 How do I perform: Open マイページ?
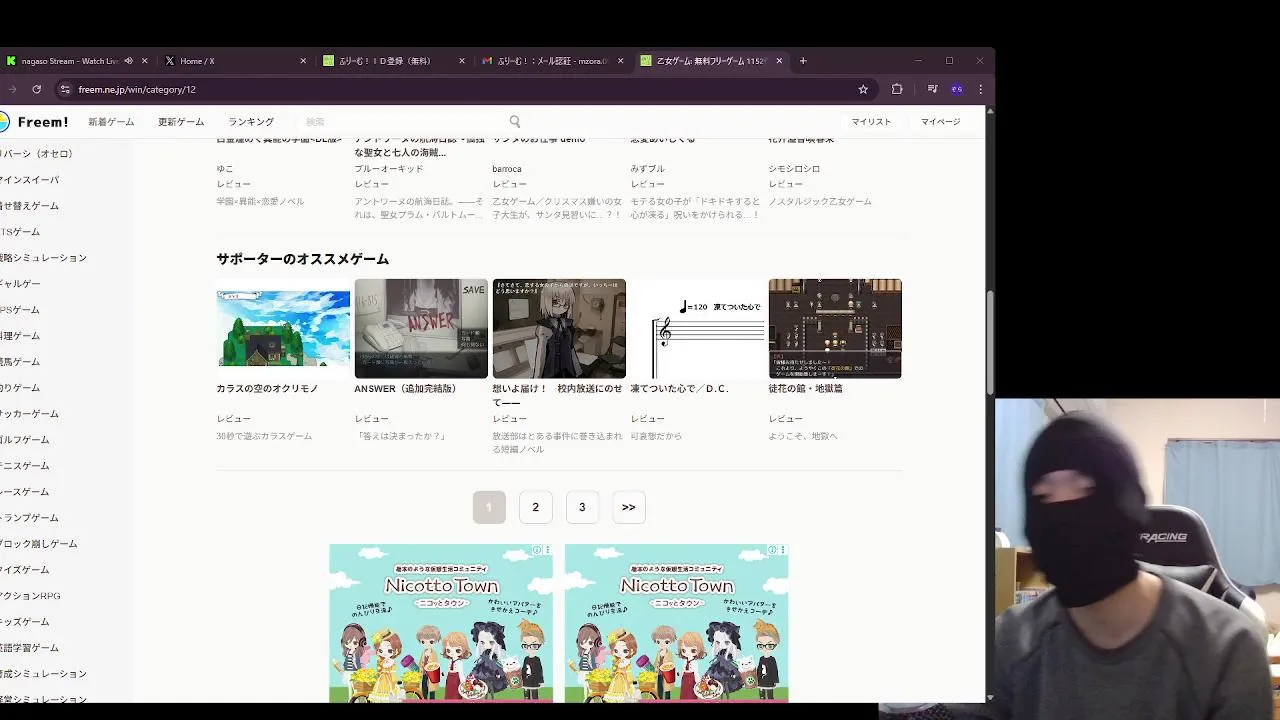click(x=941, y=122)
